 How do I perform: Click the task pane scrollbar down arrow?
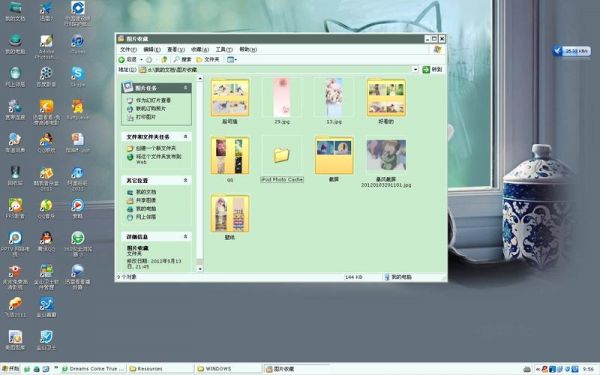tap(200, 269)
